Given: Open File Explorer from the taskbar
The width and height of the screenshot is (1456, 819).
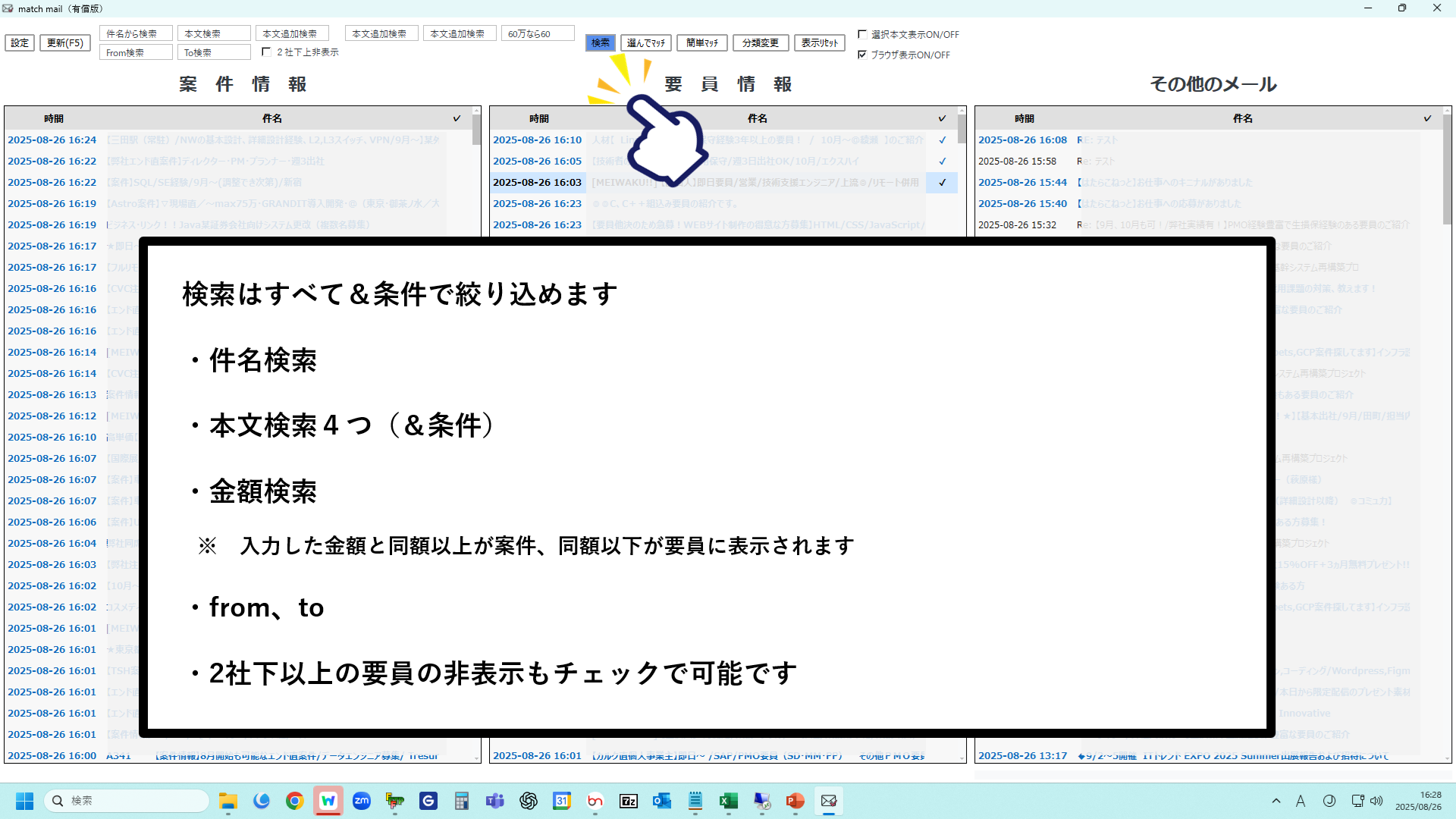Looking at the screenshot, I should click(228, 801).
